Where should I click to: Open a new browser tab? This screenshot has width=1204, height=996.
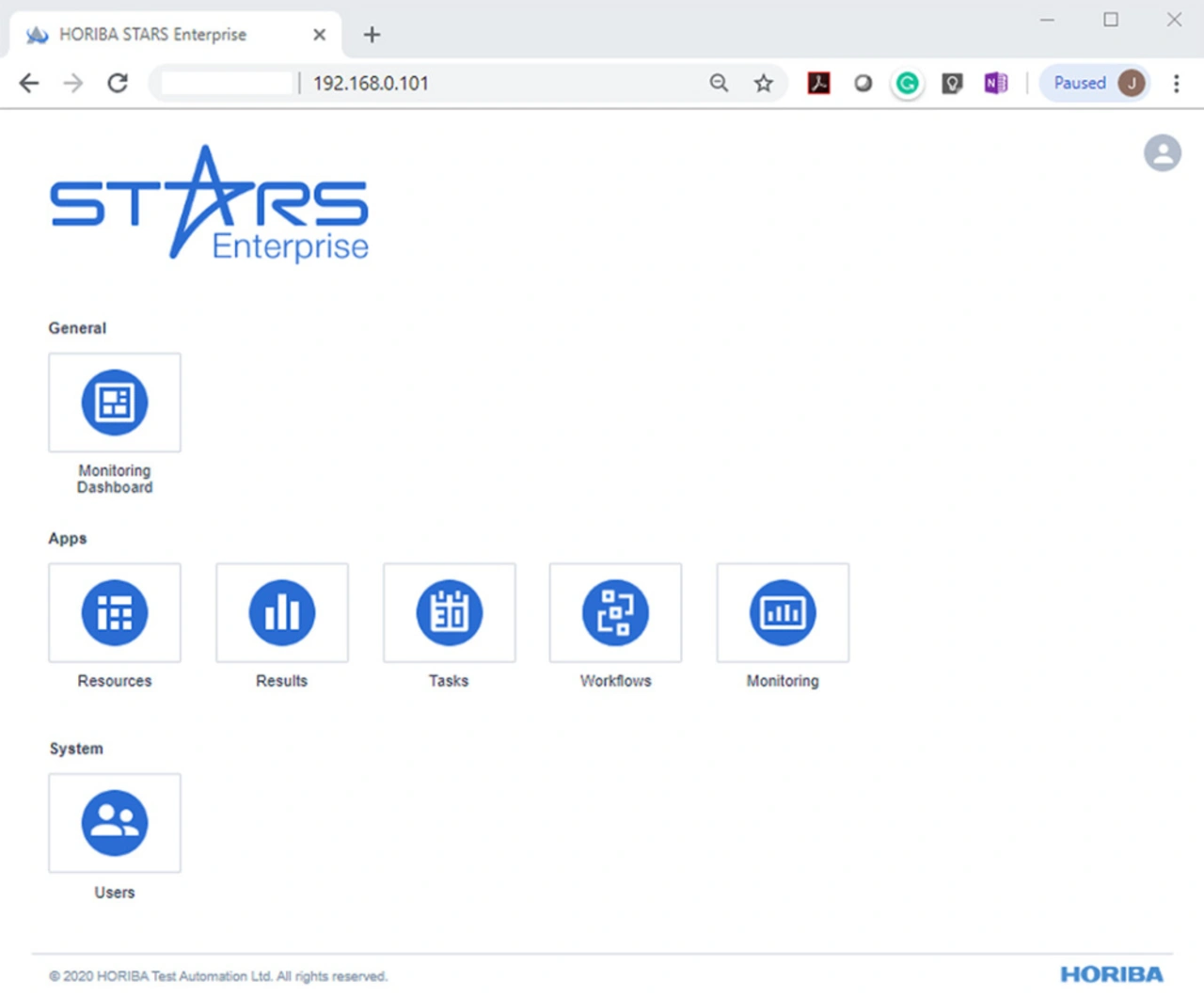pyautogui.click(x=372, y=35)
